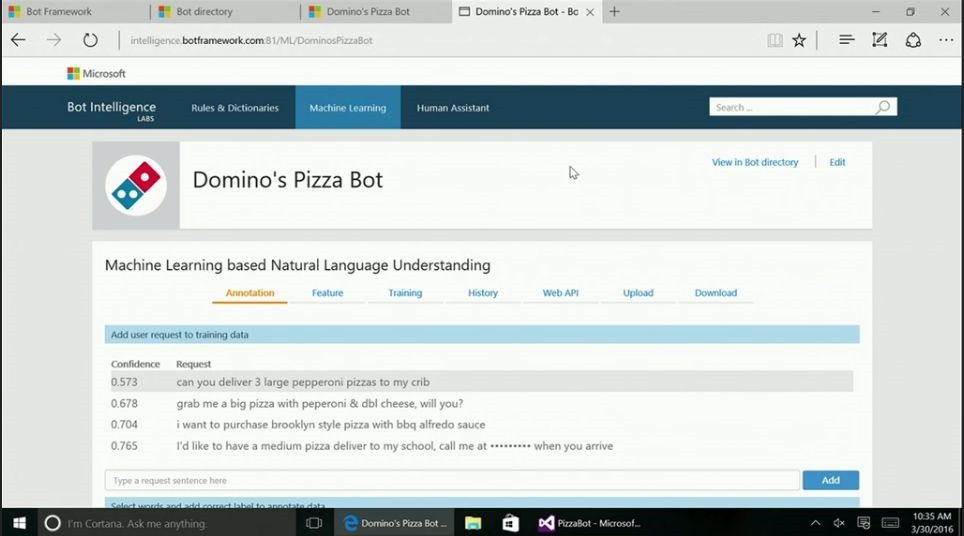This screenshot has width=964, height=536.
Task: Open browser More actions ellipsis
Action: tap(946, 41)
